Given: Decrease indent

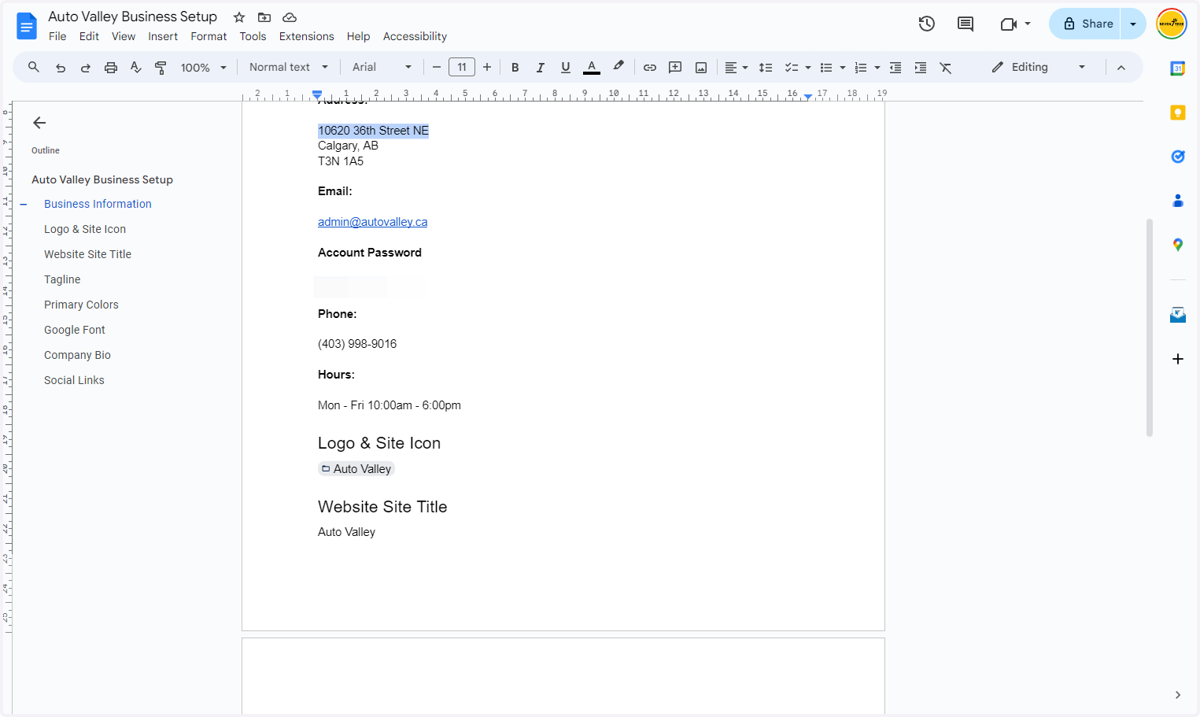Looking at the screenshot, I should click(895, 67).
